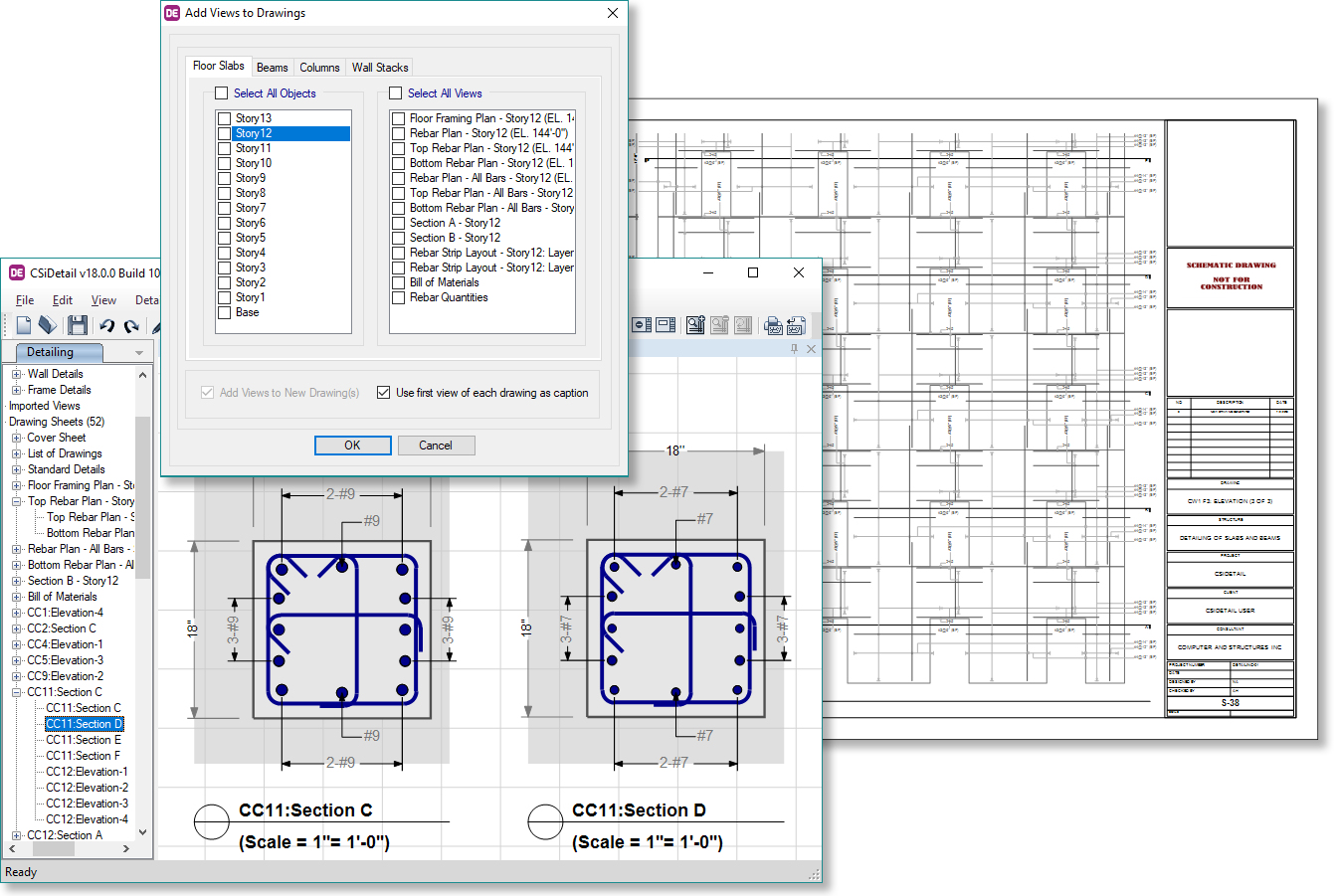Select CC12:Elevation-1 in the tree
Viewport: 1335px width, 896px height.
pos(87,772)
